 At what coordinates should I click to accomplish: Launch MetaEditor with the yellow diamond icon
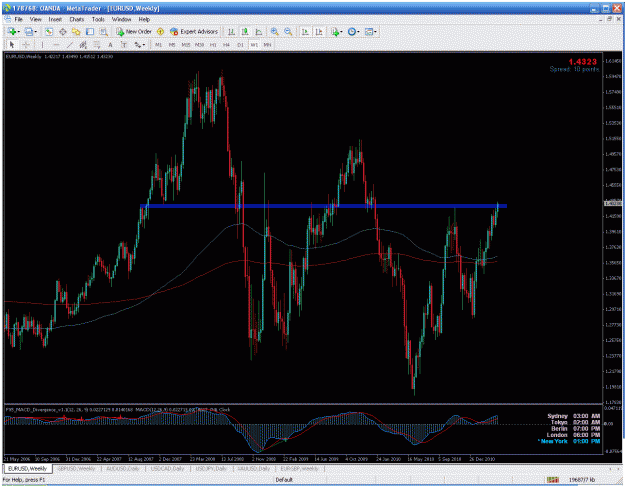160,32
